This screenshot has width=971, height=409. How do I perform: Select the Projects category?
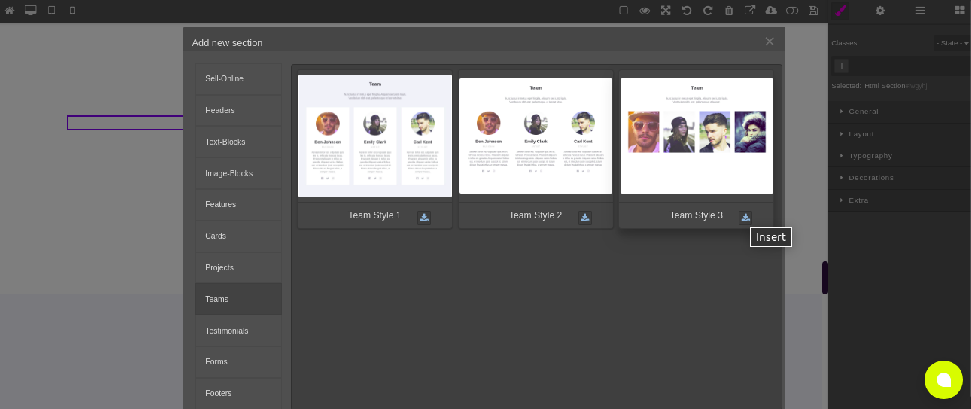click(x=238, y=268)
